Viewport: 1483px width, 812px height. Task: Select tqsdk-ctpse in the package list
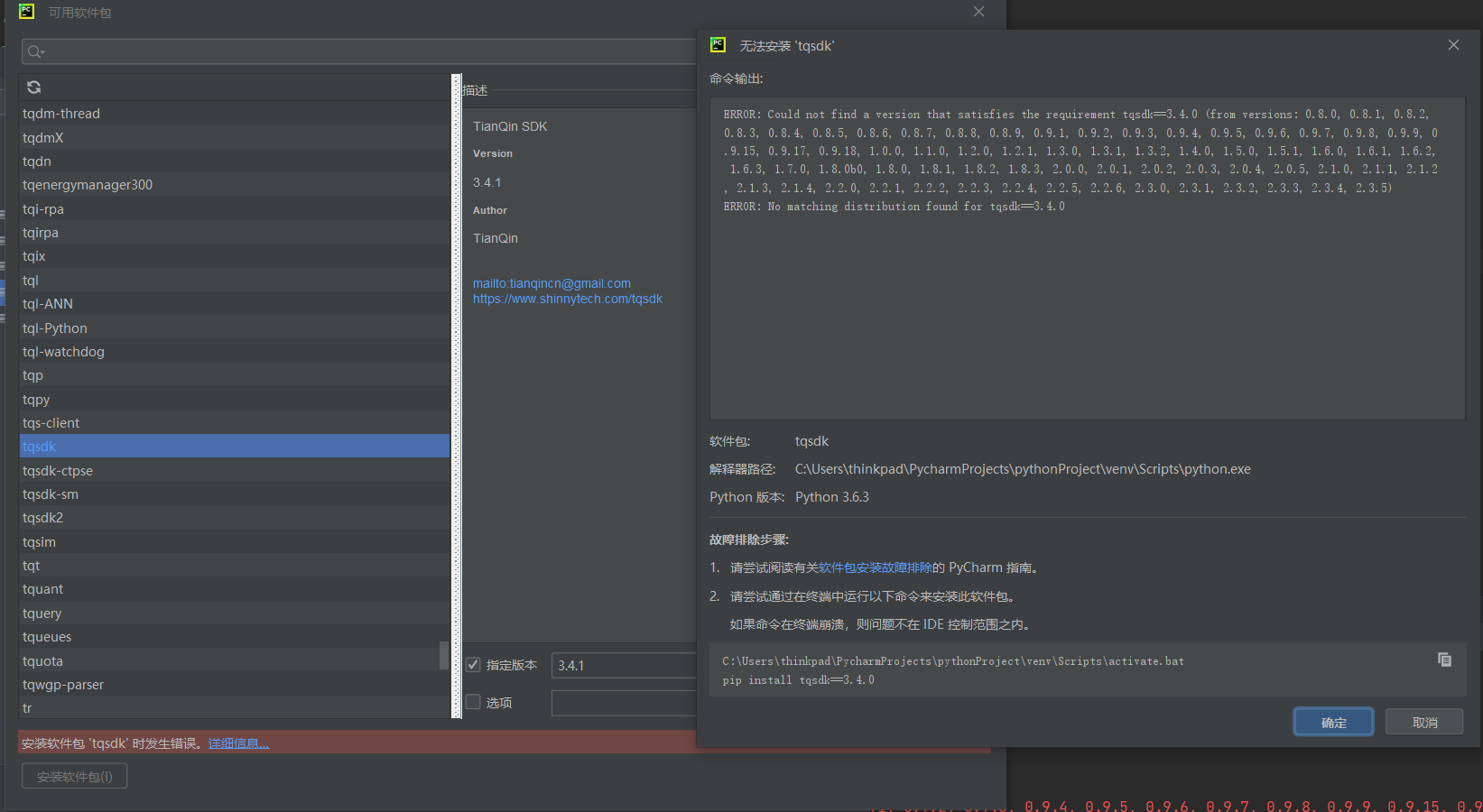58,471
